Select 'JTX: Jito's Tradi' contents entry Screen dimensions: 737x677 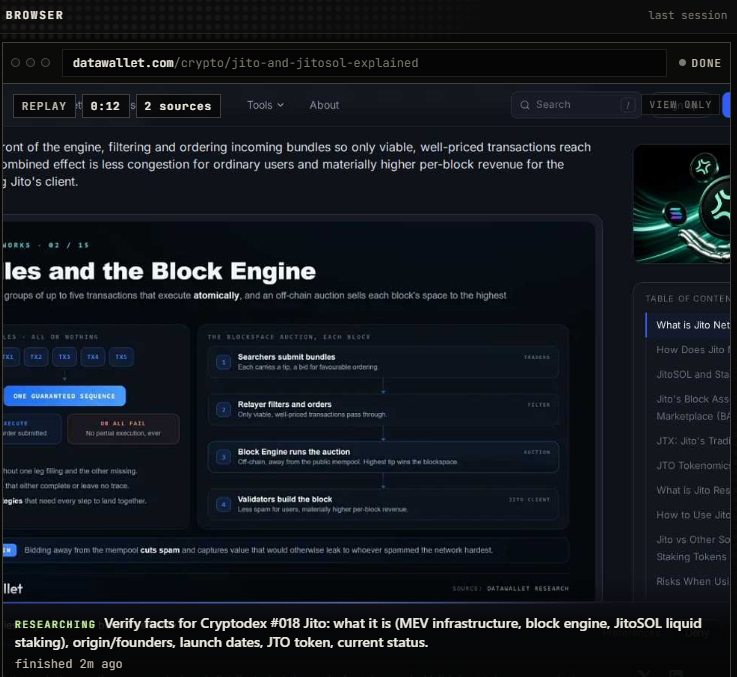(693, 441)
